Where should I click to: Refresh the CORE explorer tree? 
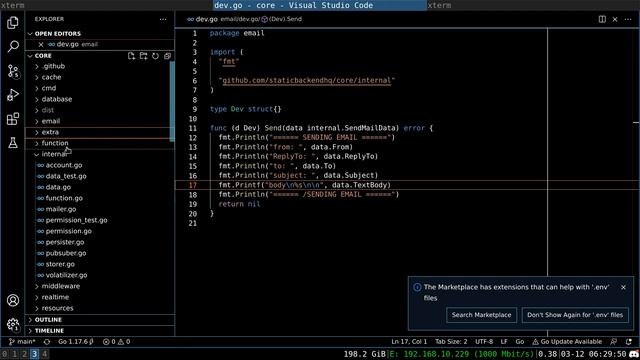point(156,56)
